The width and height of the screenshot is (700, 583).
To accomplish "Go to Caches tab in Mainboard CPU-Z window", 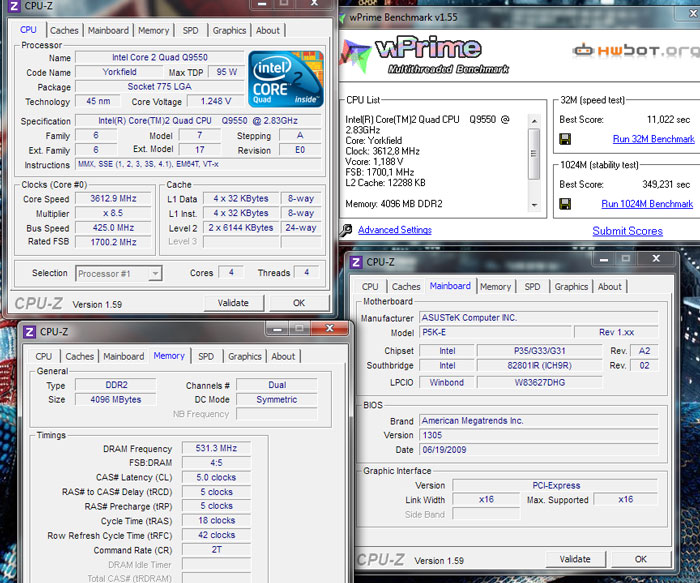I will tap(406, 287).
